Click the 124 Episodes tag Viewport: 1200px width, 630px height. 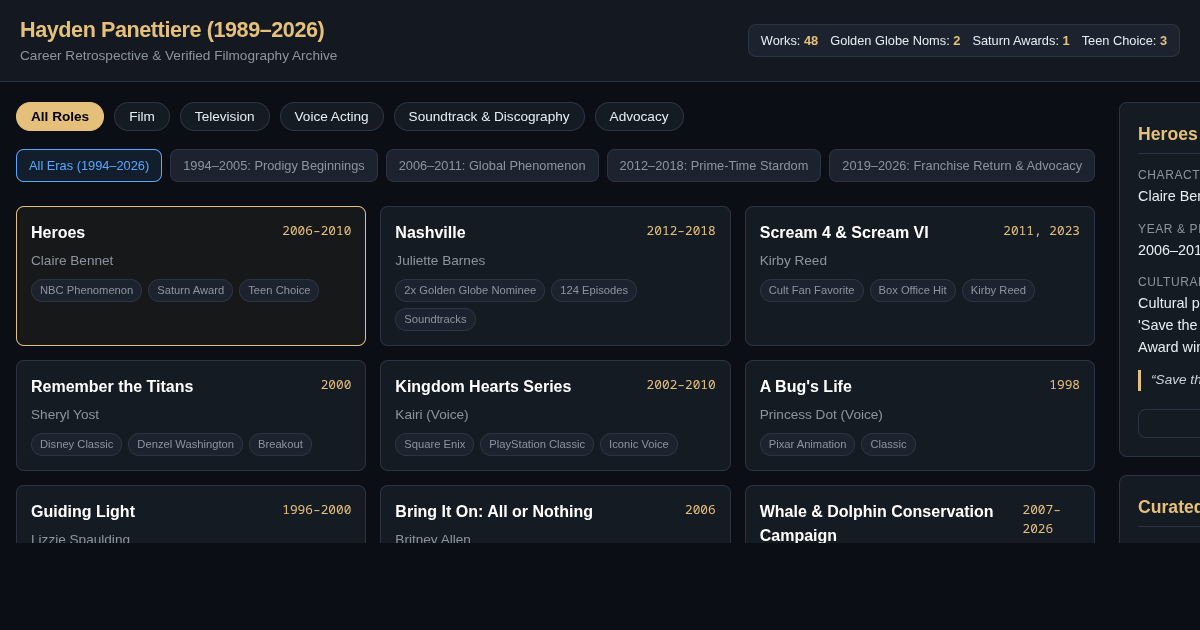click(594, 291)
